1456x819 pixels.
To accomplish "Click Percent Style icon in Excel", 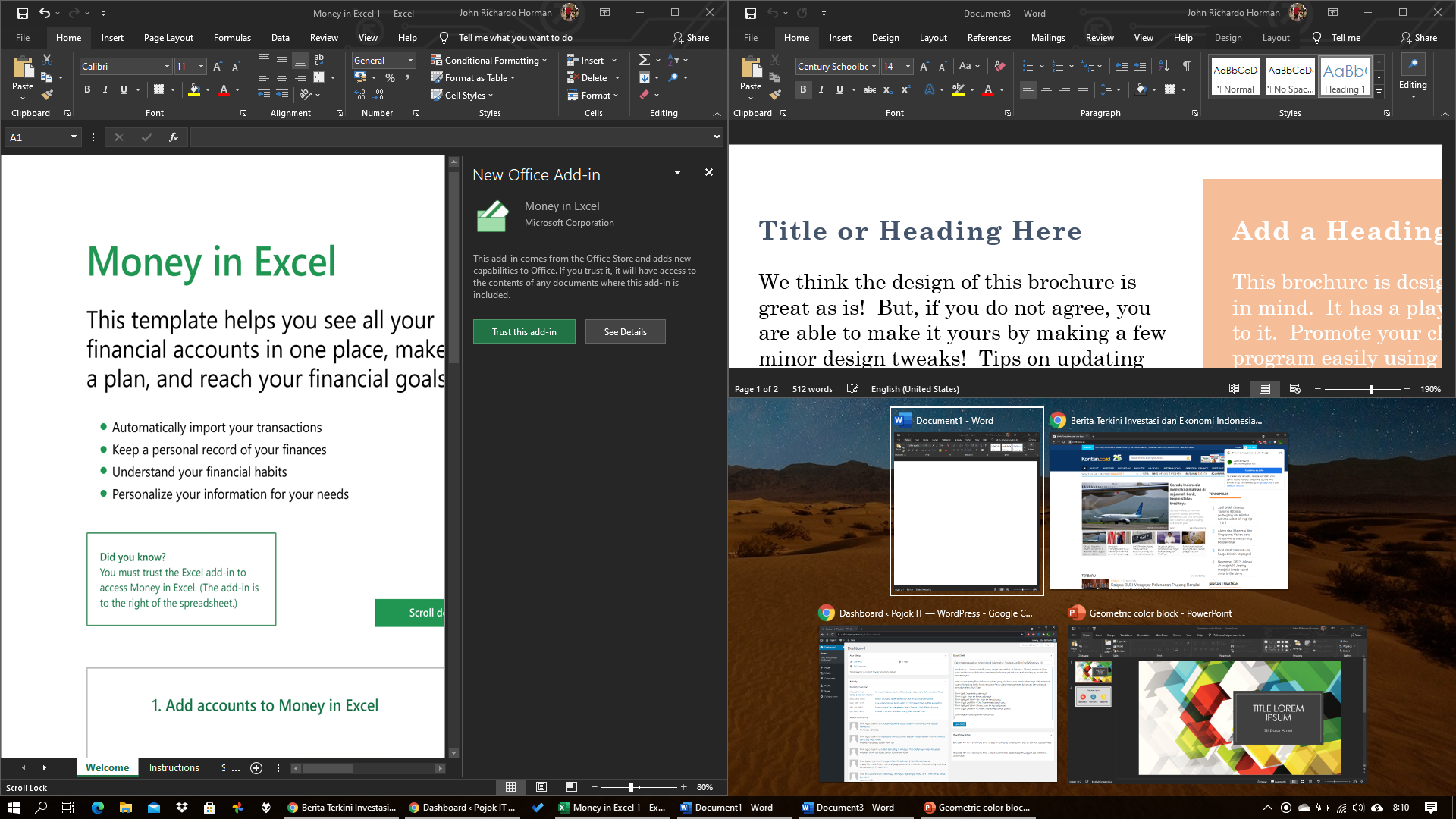I will tap(390, 77).
